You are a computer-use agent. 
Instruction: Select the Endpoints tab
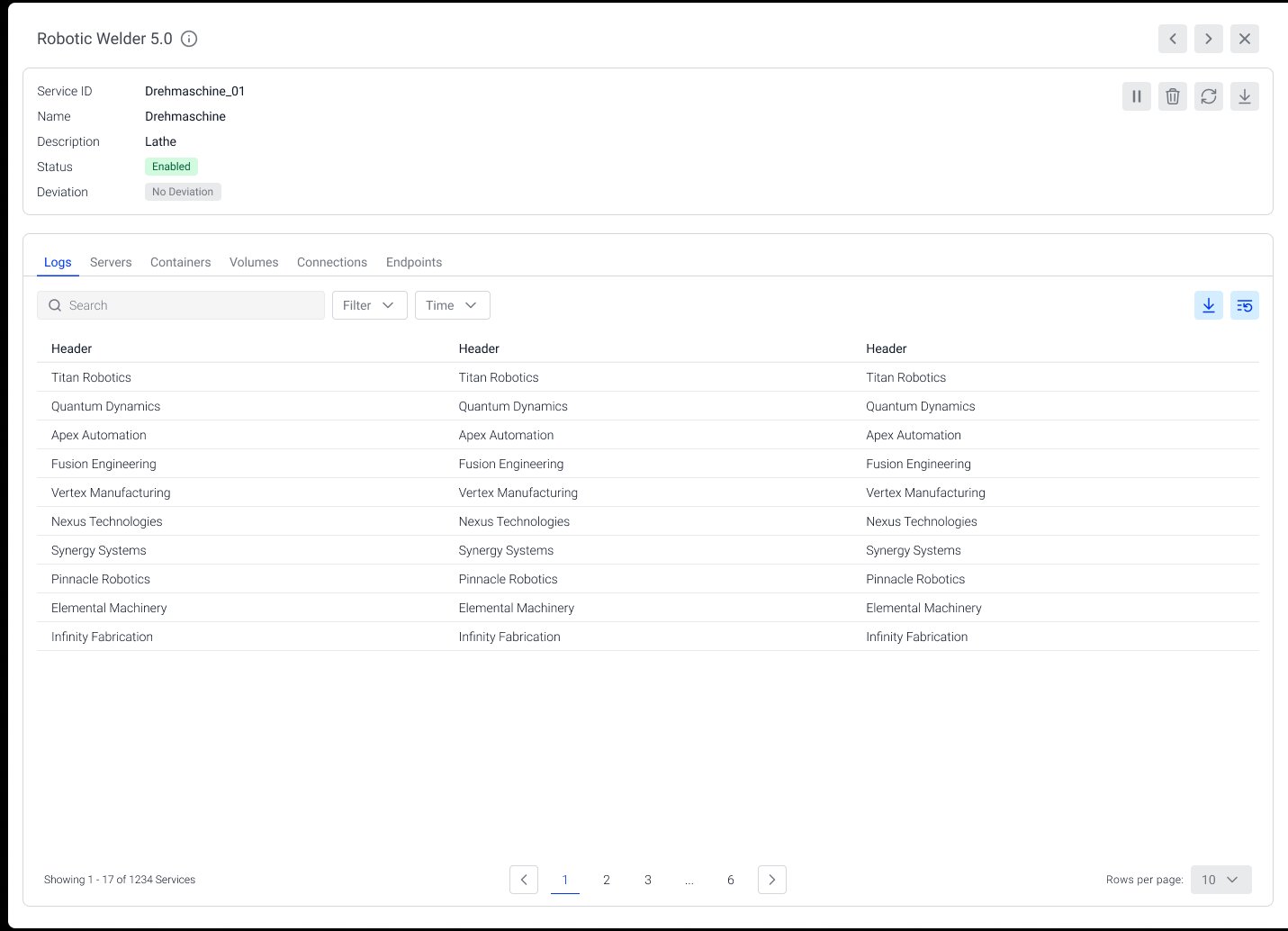413,262
